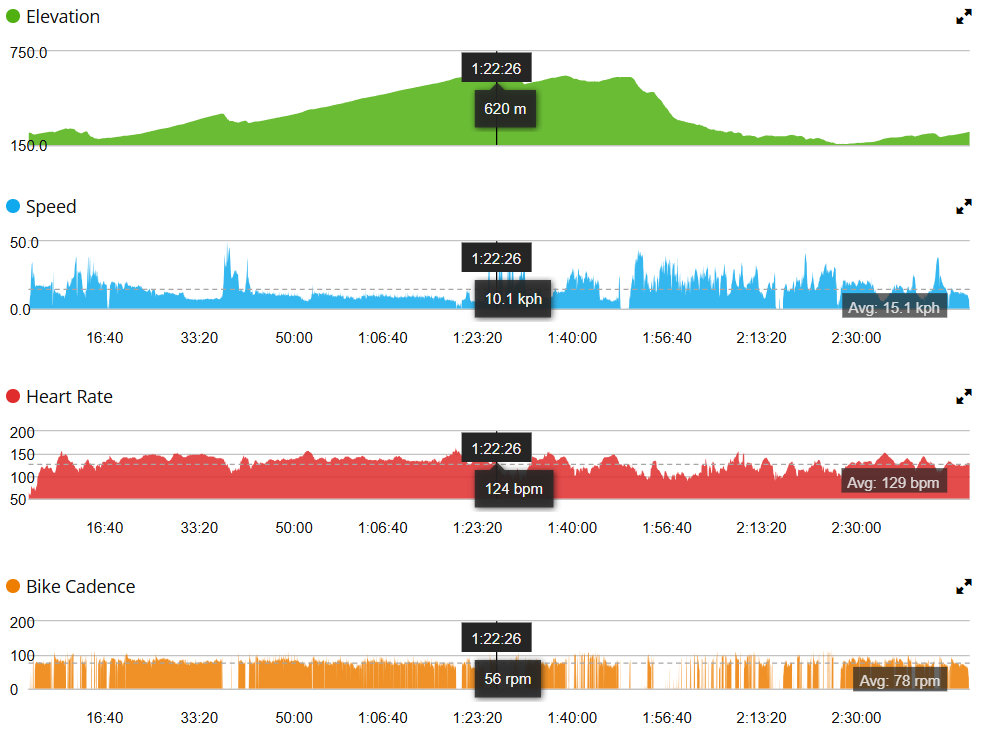Screen dimensions: 985x735
Task: Select the Elevation chart title
Action: pos(63,16)
